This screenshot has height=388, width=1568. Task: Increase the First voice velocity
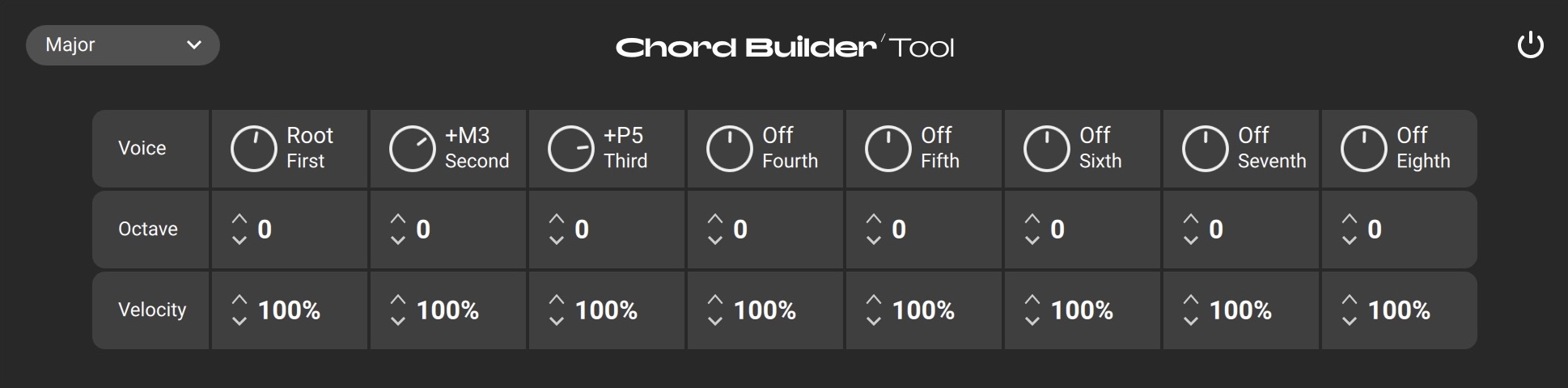(239, 299)
